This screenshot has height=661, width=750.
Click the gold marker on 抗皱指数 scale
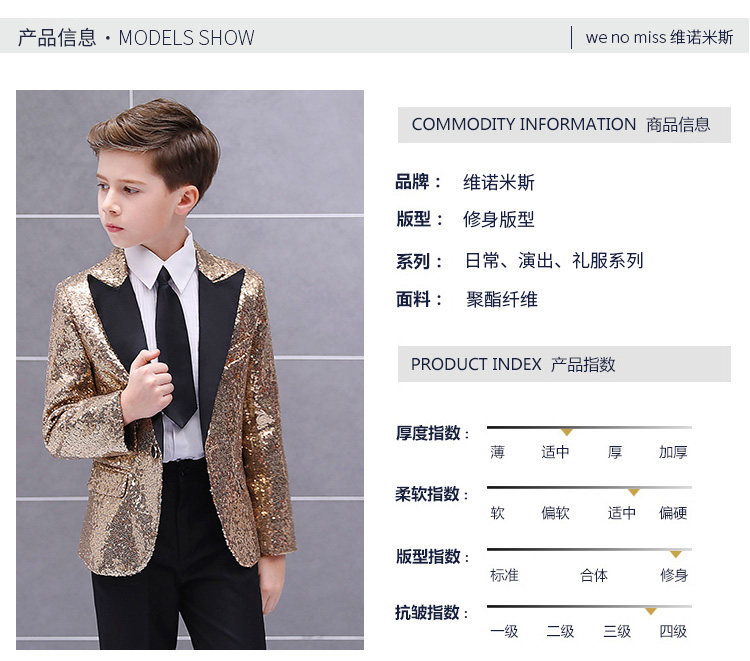(x=651, y=611)
